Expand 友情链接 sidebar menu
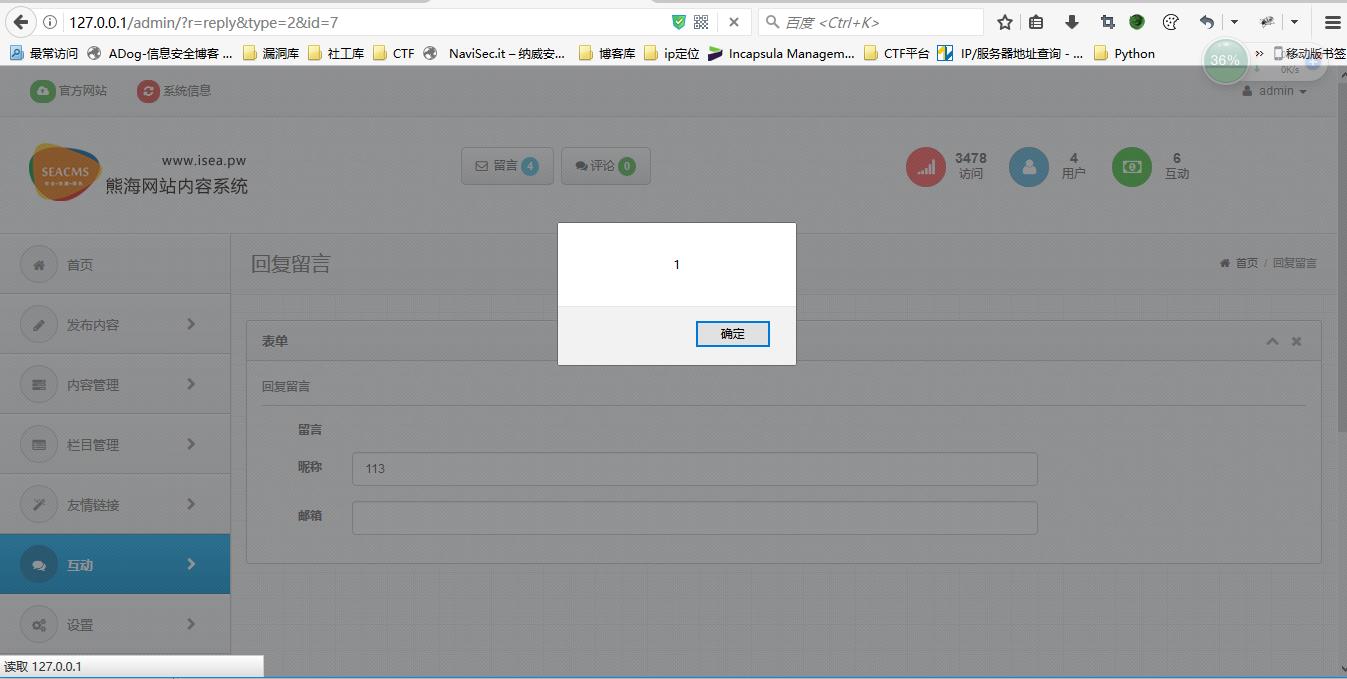This screenshot has height=679, width=1347. coord(115,504)
